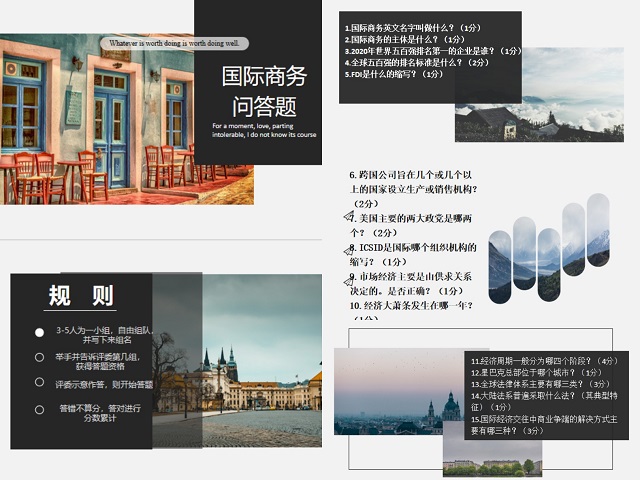
Task: Select the hollow bullet next to 答错不算分
Action: [39, 410]
